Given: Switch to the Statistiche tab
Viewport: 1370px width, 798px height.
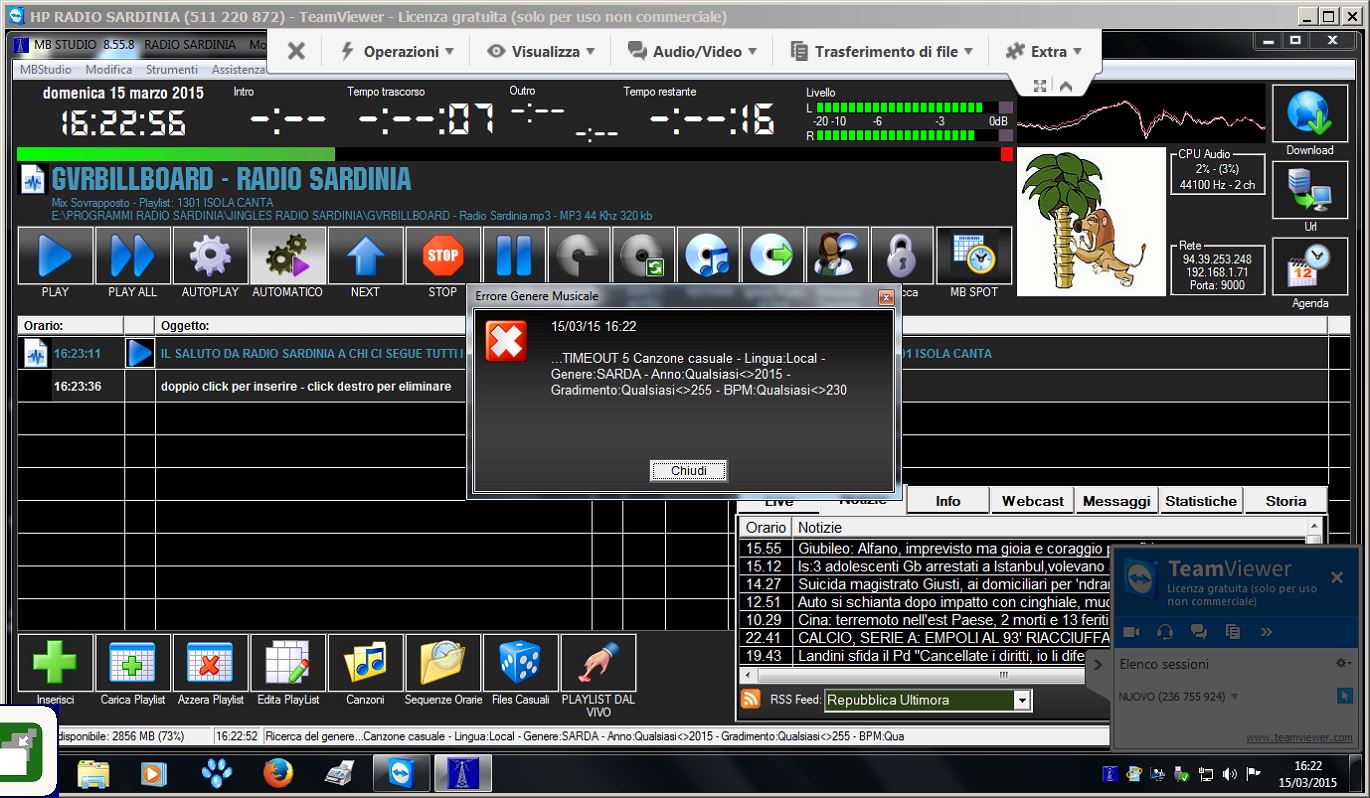Looking at the screenshot, I should tap(1201, 501).
